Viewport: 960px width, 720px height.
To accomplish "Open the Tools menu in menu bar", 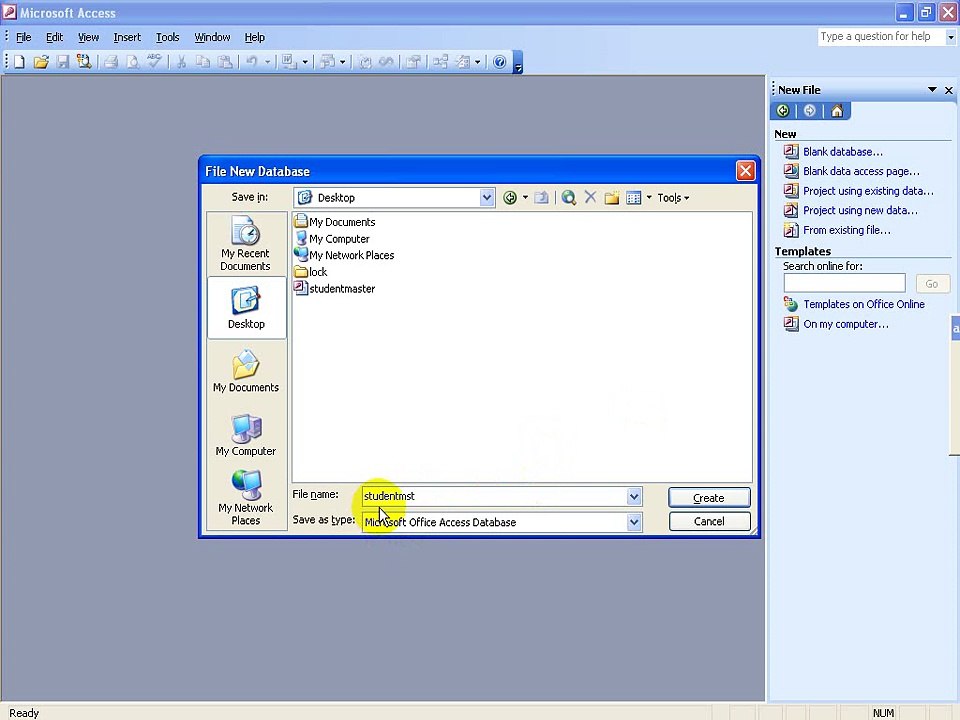I will click(167, 37).
